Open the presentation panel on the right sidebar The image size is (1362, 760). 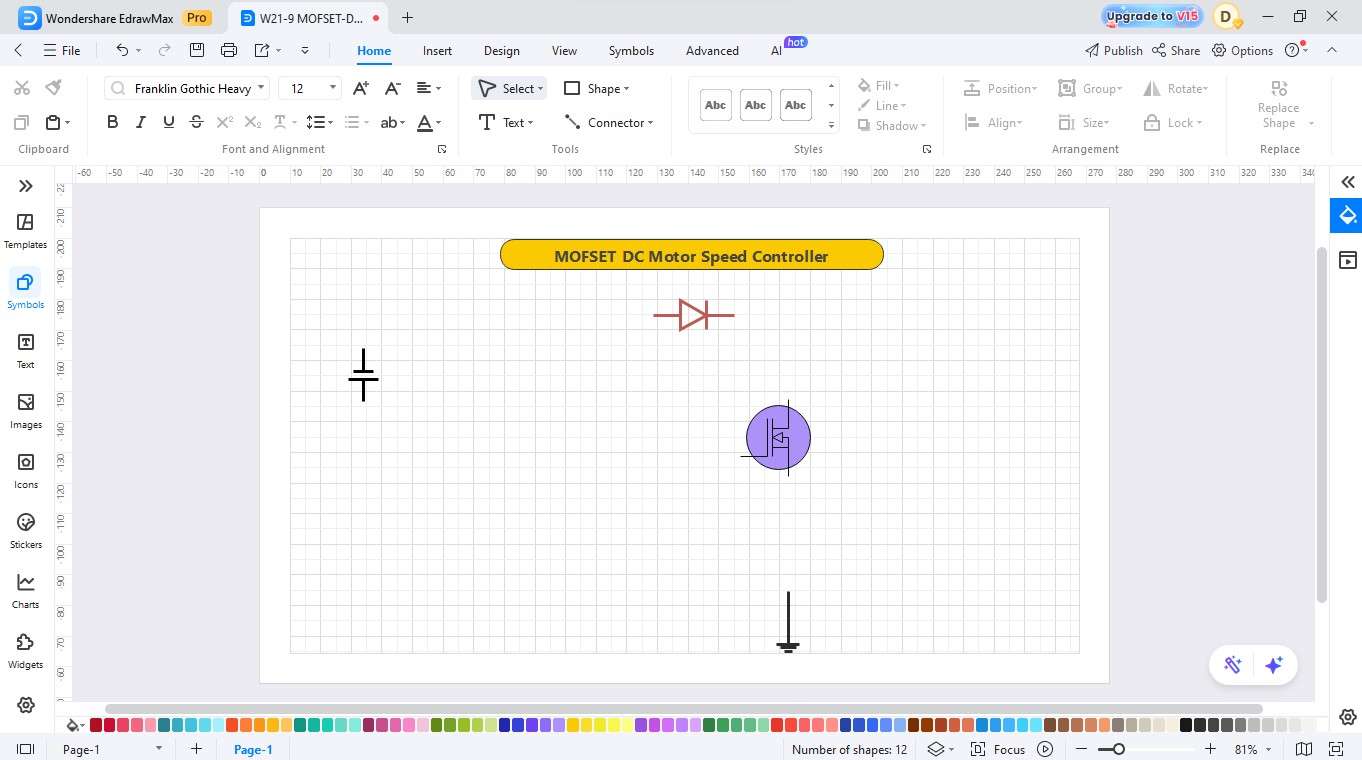[1348, 260]
